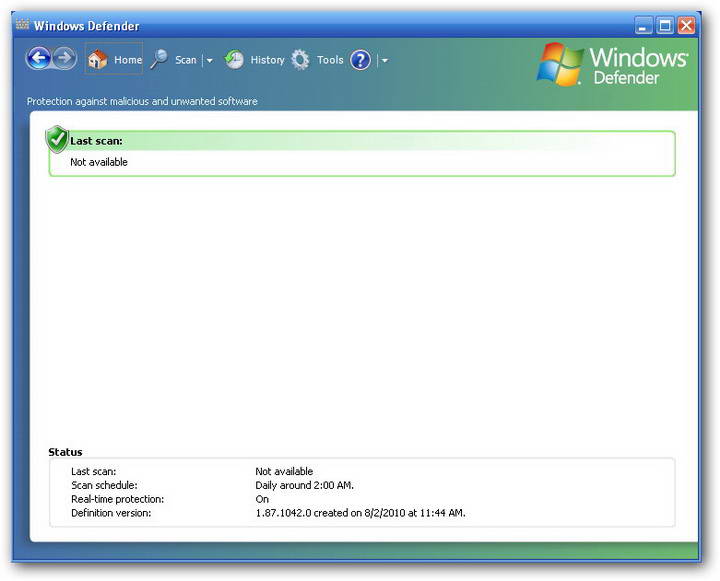
Task: Click 'Daily around 2:00 AM.' schedule value
Action: click(x=304, y=485)
